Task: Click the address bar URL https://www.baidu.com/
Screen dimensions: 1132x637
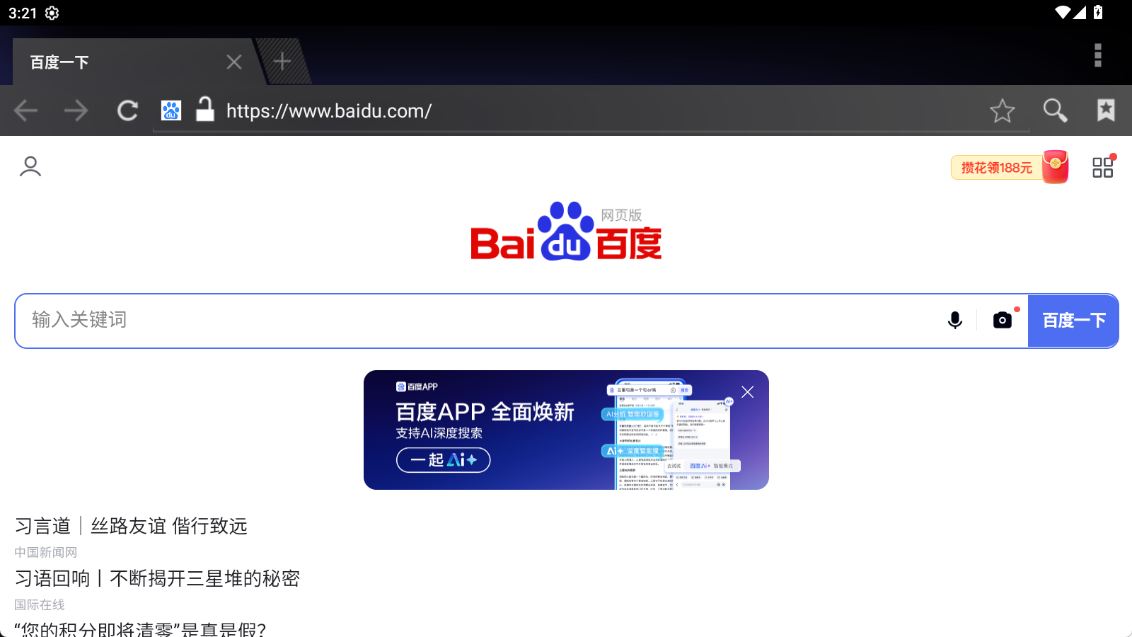Action: click(329, 110)
